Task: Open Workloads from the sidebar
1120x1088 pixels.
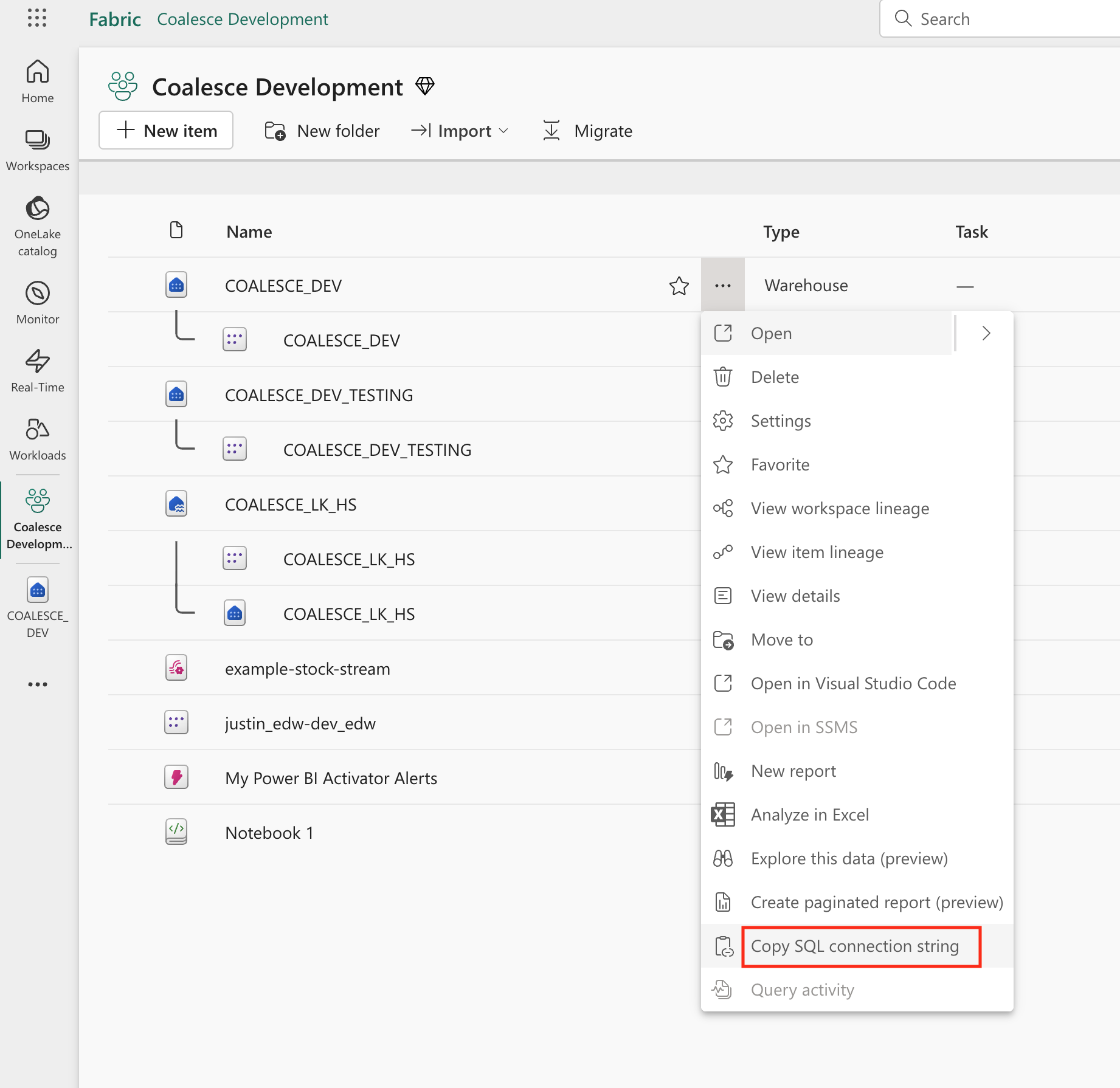Action: [x=38, y=439]
